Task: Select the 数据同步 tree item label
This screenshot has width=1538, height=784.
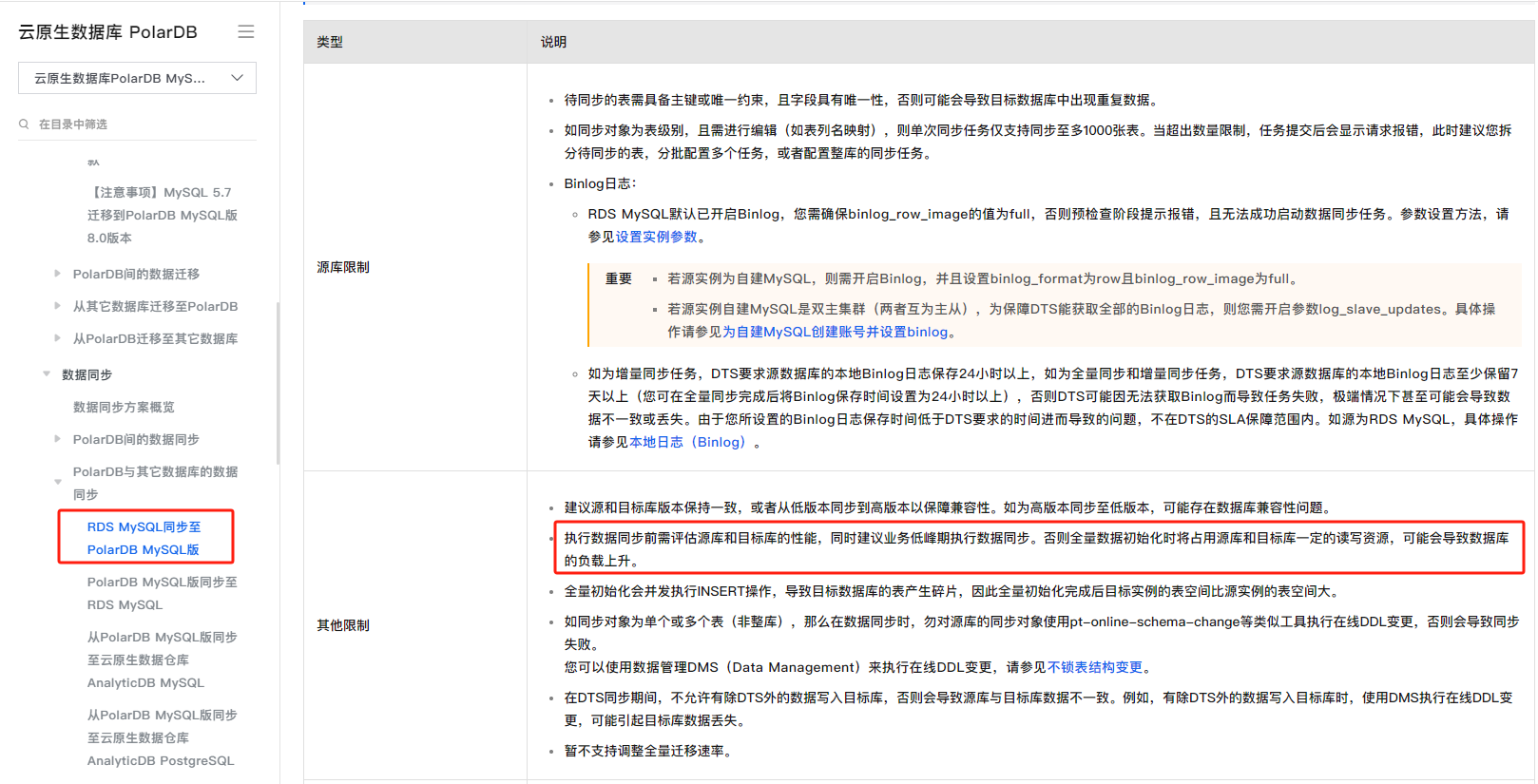Action: [x=87, y=374]
